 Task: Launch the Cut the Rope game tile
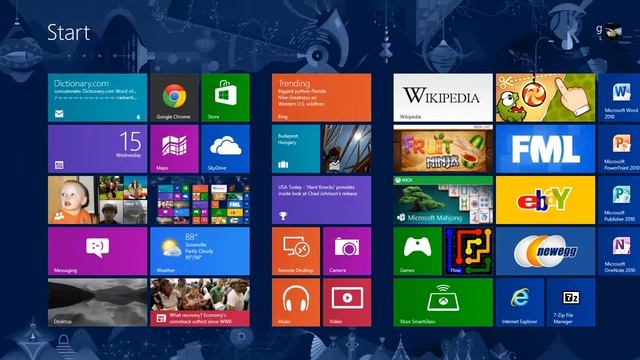[545, 98]
